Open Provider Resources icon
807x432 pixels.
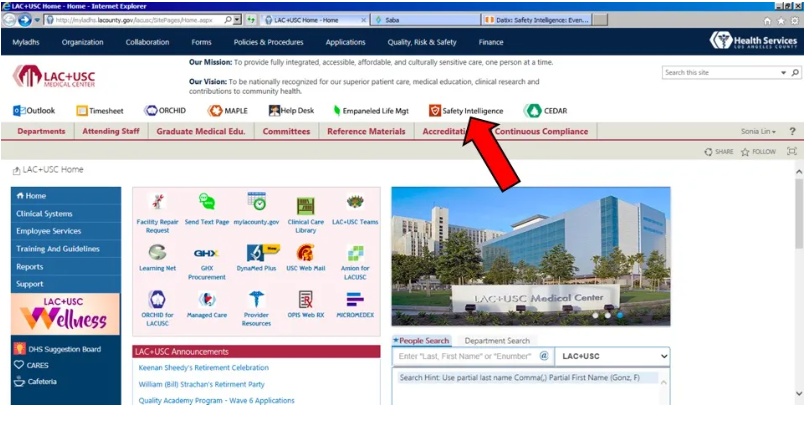point(256,299)
